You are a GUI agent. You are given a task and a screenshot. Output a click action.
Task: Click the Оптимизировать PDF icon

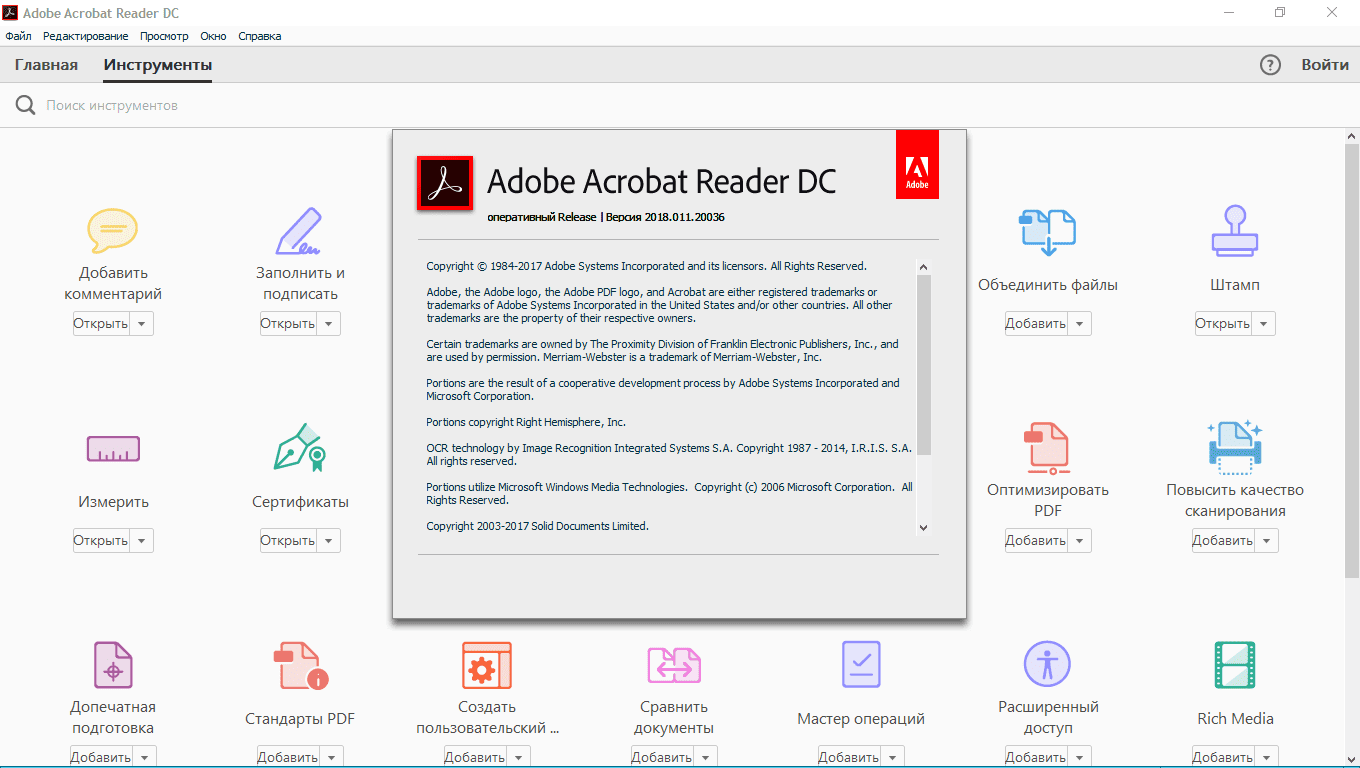(x=1047, y=448)
